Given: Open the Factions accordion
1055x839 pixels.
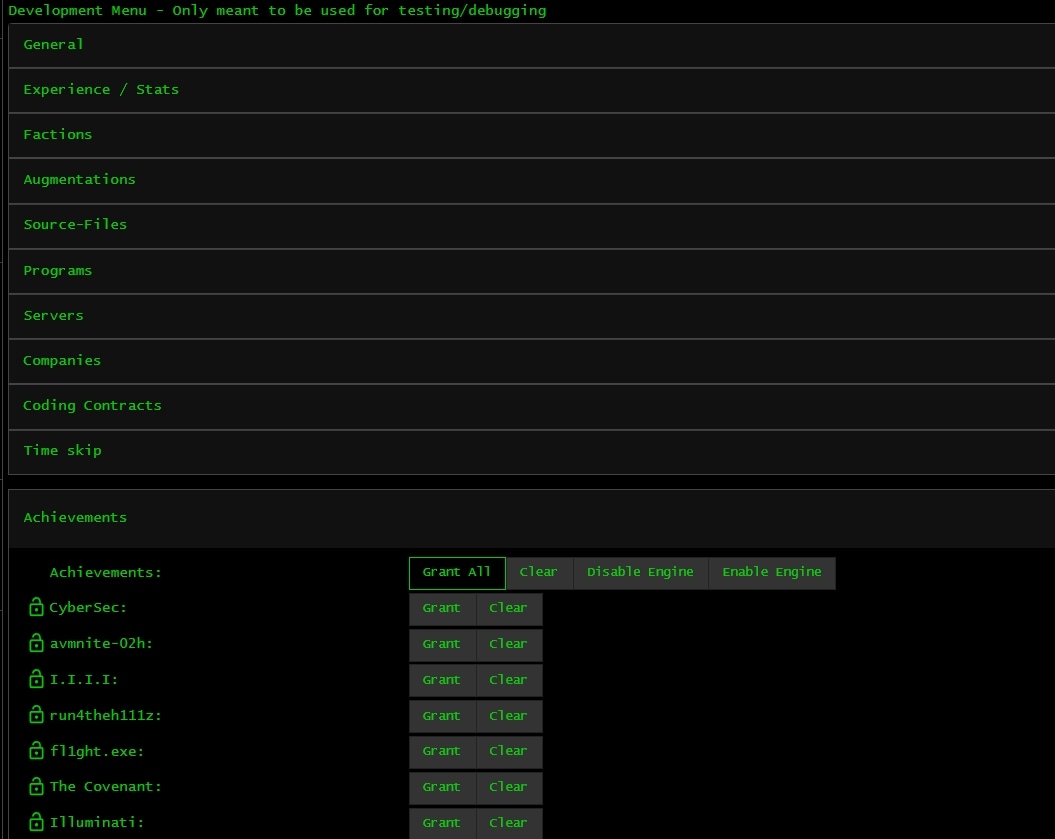Looking at the screenshot, I should click(x=532, y=135).
